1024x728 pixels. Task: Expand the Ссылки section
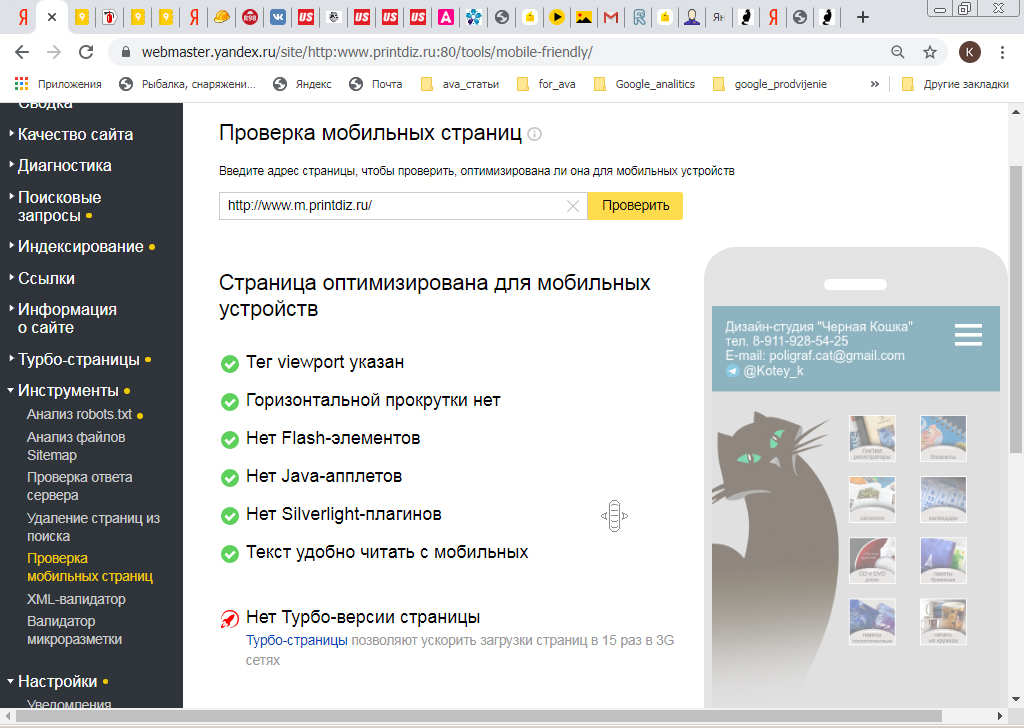coord(46,279)
